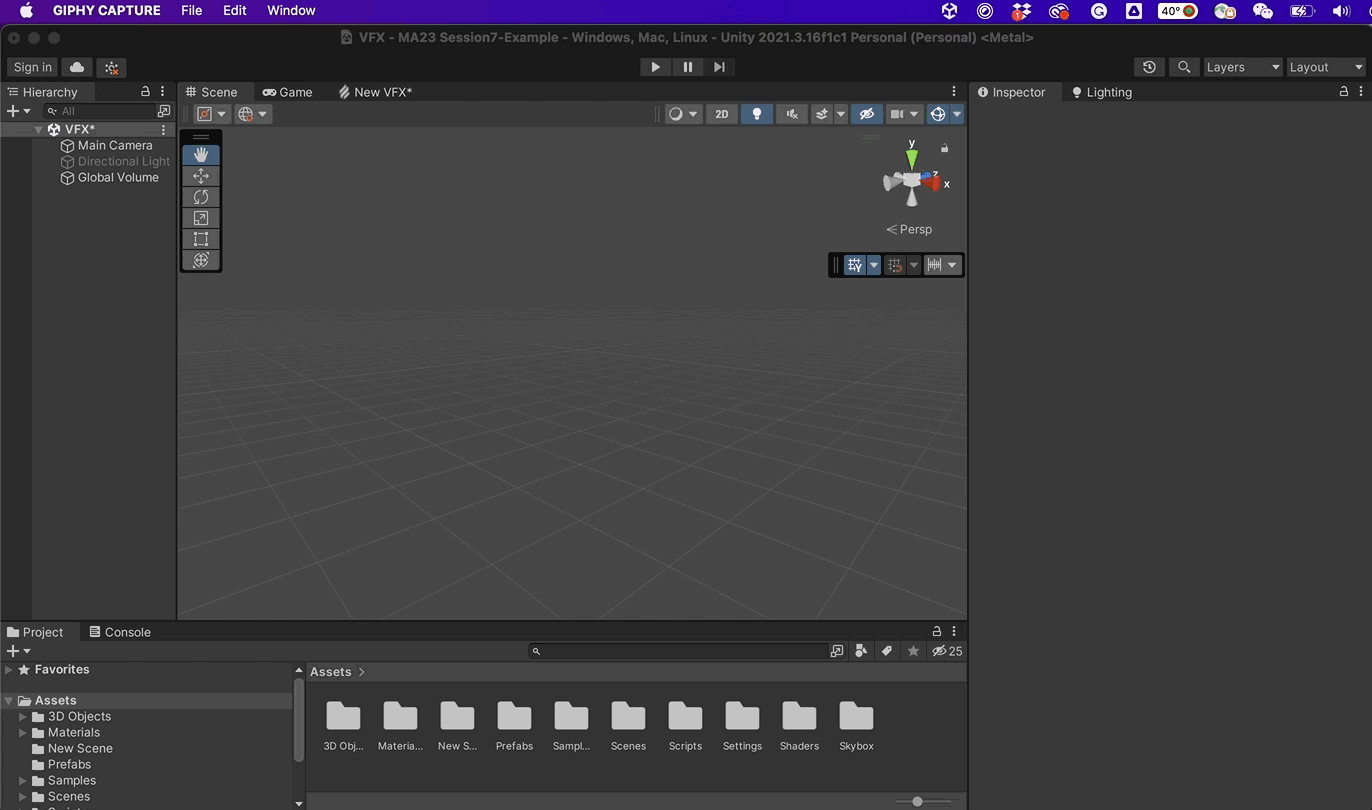Click the Sign in button
Image resolution: width=1372 pixels, height=810 pixels.
32,67
